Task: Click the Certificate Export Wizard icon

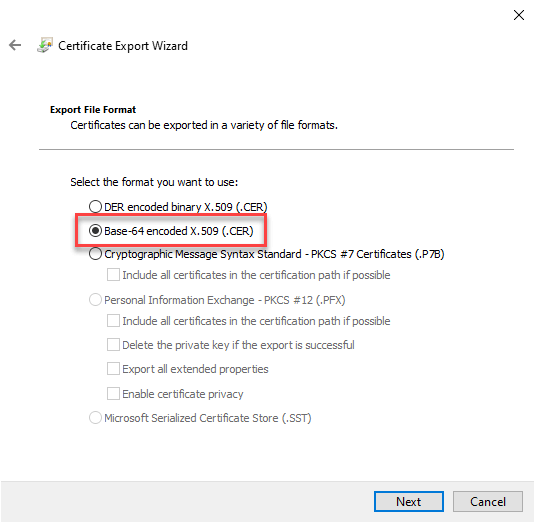Action: tap(45, 45)
